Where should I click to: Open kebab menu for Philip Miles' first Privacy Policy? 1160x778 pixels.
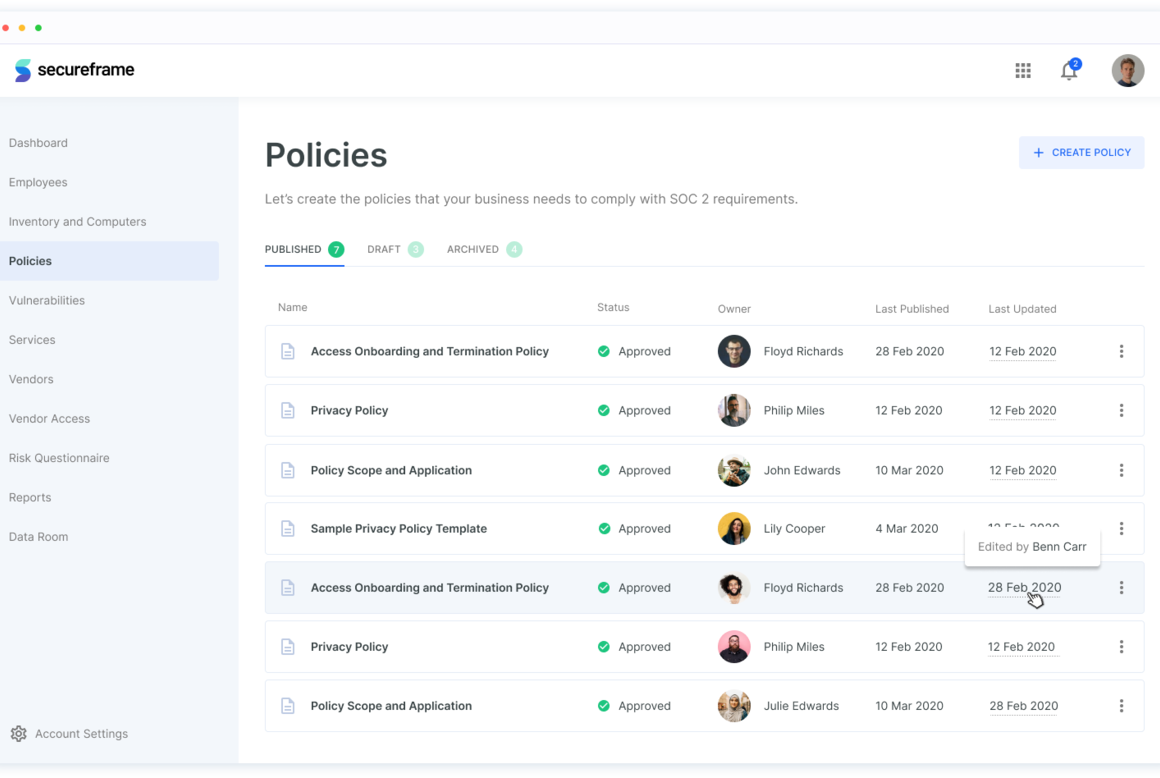click(1122, 410)
